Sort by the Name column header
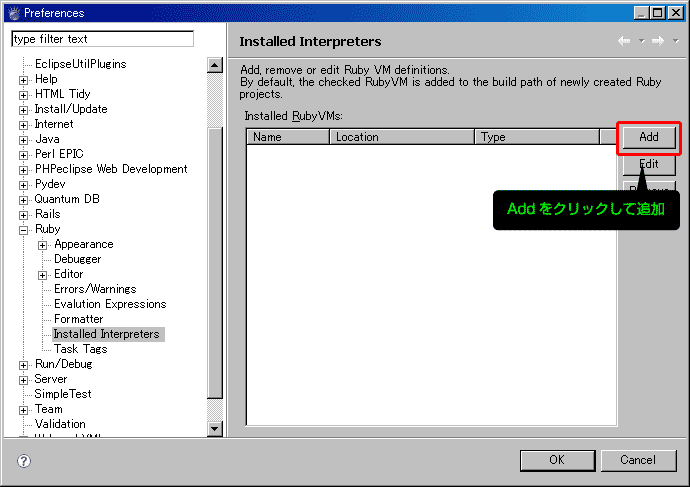Viewport: 690px width, 487px height. pyautogui.click(x=288, y=137)
